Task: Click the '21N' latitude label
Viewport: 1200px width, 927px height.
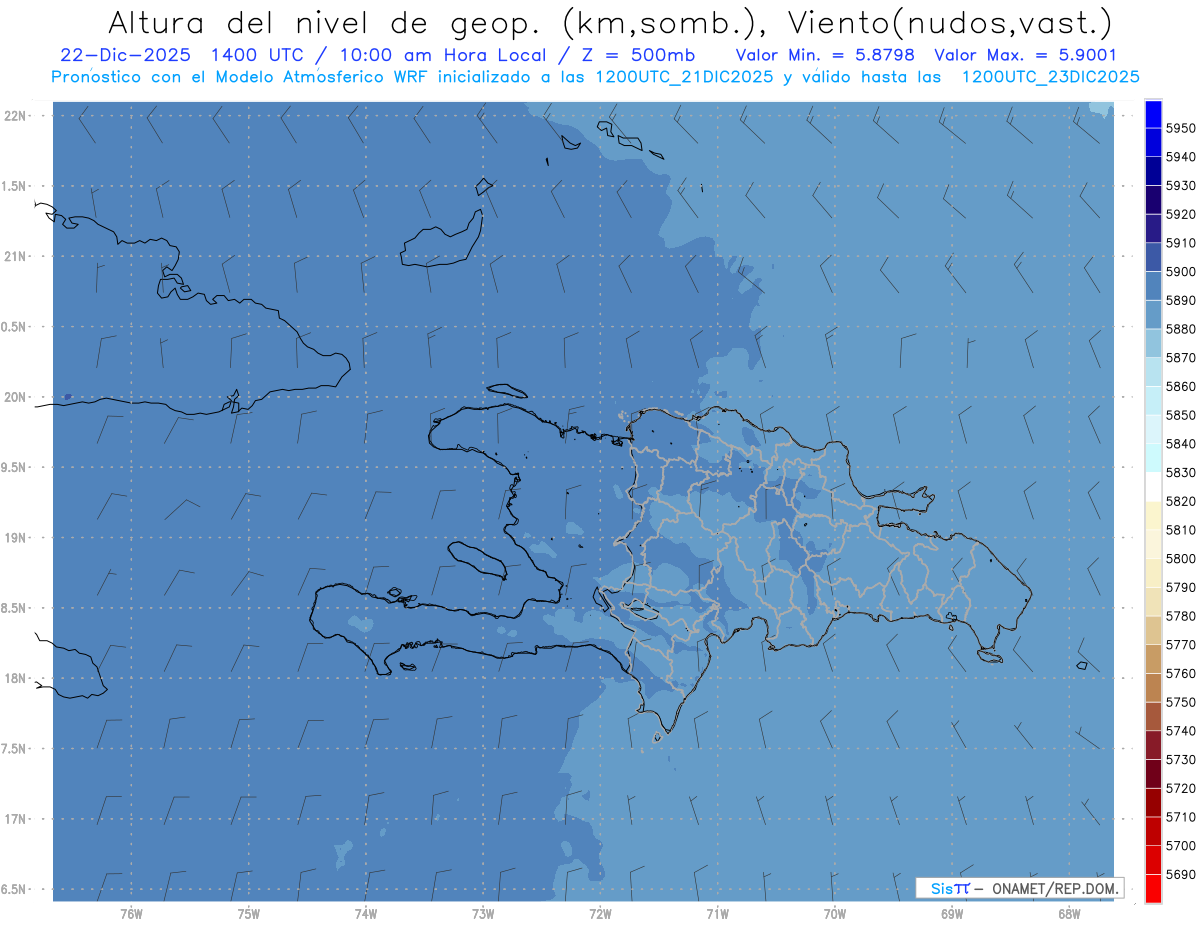Action: [x=17, y=257]
